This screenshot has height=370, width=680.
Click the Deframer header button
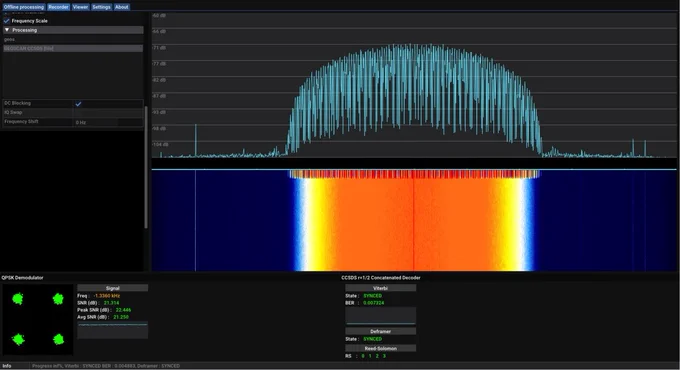click(x=380, y=331)
